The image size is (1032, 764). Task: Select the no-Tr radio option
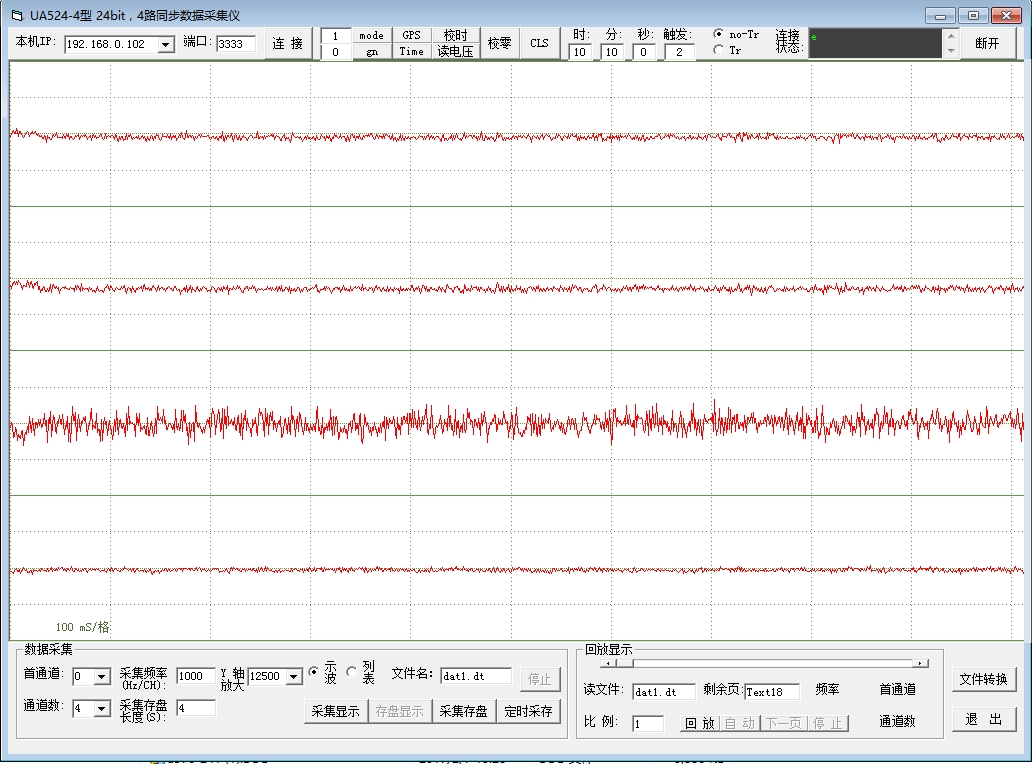719,34
